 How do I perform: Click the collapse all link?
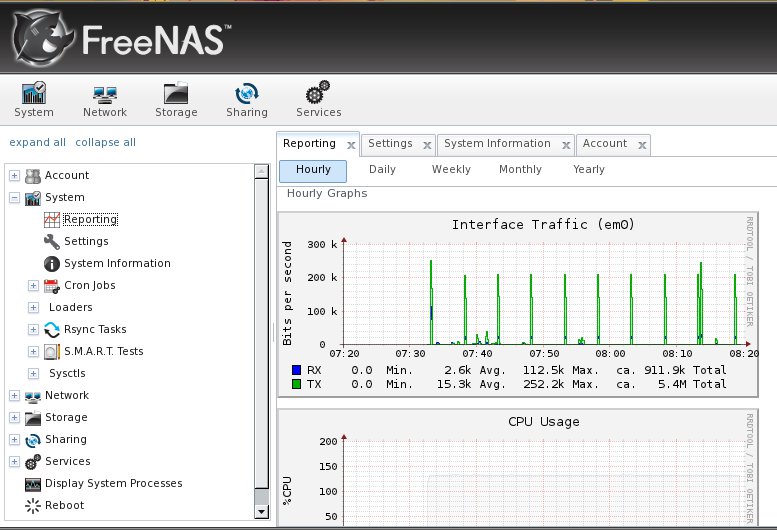pos(105,143)
